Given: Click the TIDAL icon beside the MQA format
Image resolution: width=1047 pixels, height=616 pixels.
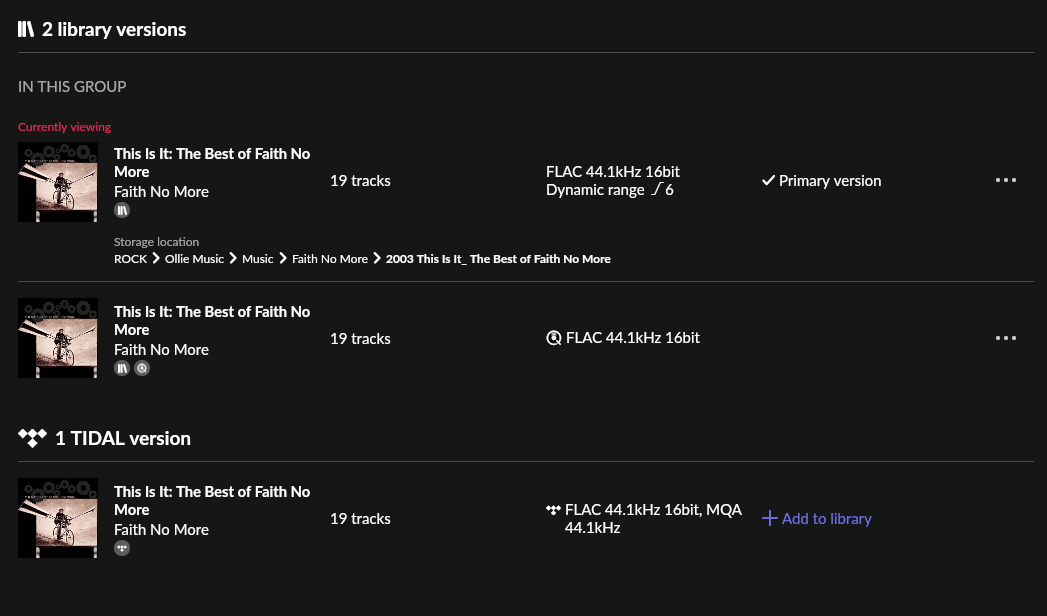Looking at the screenshot, I should [x=553, y=510].
